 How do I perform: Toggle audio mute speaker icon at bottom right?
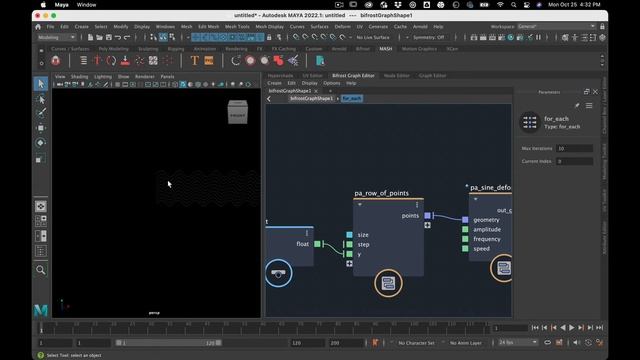(x=576, y=342)
